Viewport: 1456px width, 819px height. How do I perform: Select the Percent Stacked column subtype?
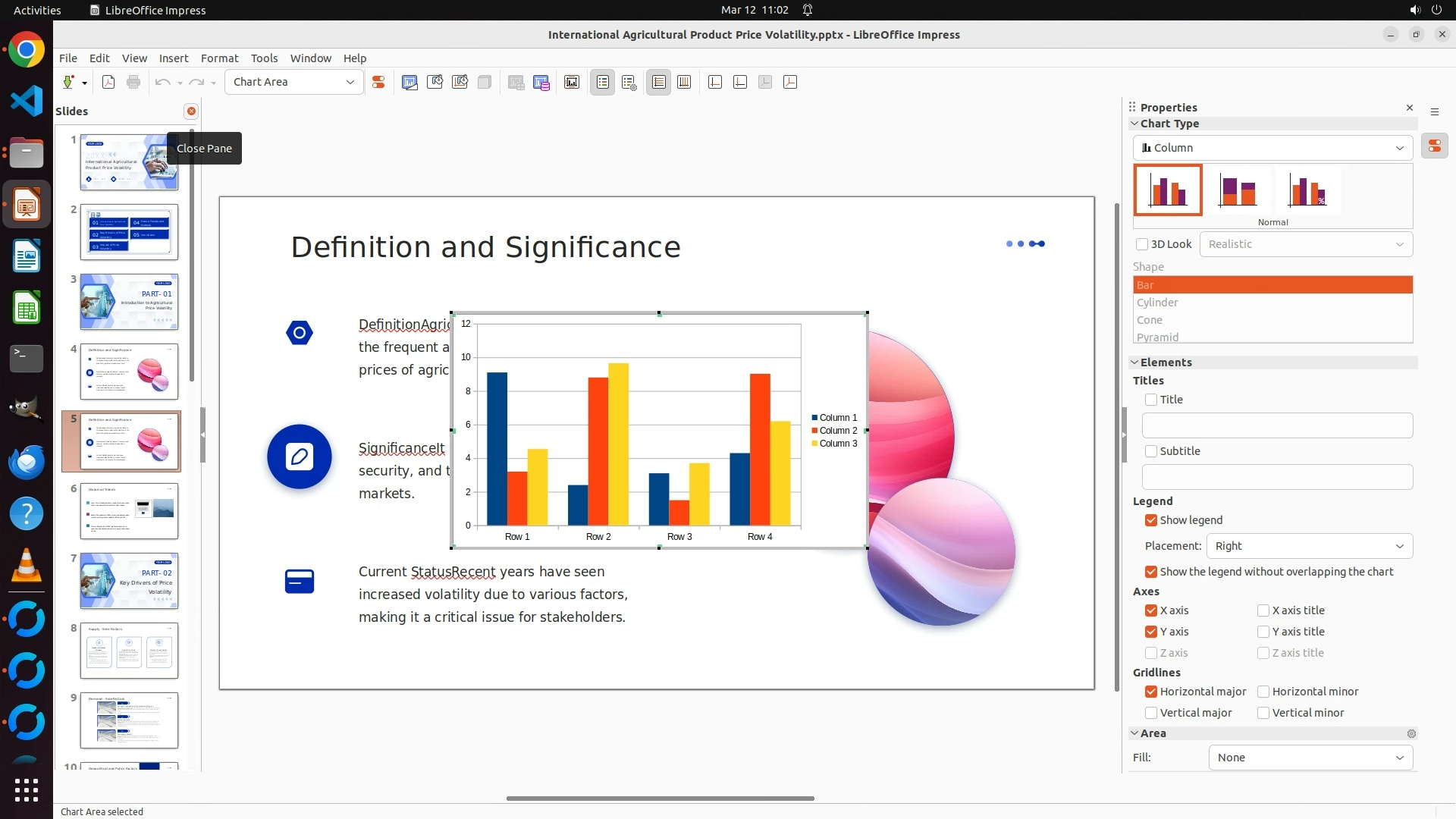tap(1307, 190)
